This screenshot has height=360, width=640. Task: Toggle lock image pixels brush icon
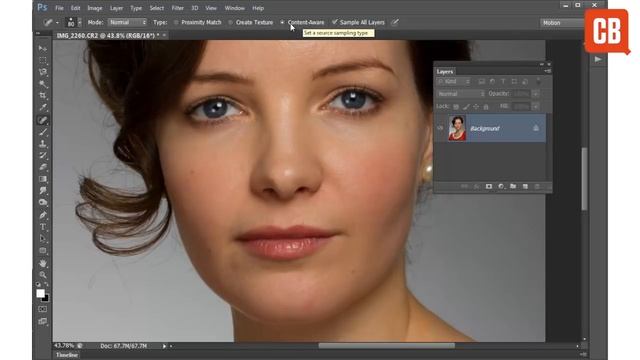click(x=466, y=107)
